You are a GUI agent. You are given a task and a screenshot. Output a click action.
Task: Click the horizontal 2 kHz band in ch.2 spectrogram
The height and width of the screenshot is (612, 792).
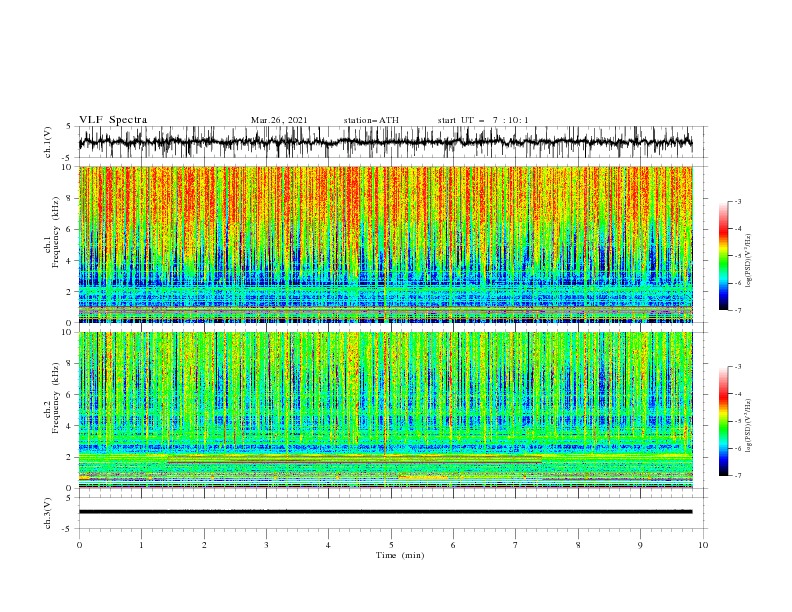point(385,457)
